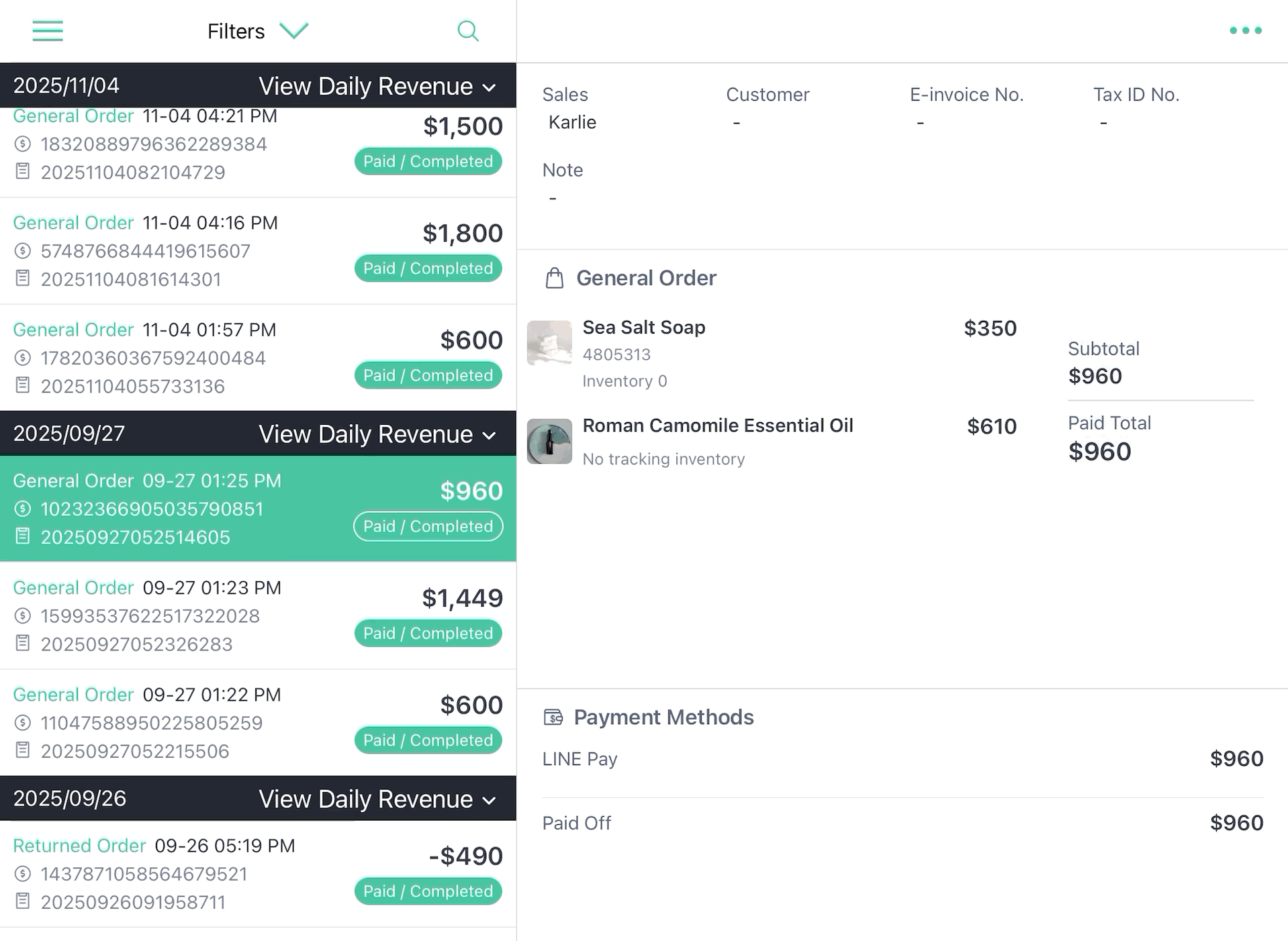Click Paid / Completed badge on $960 order

tap(428, 526)
